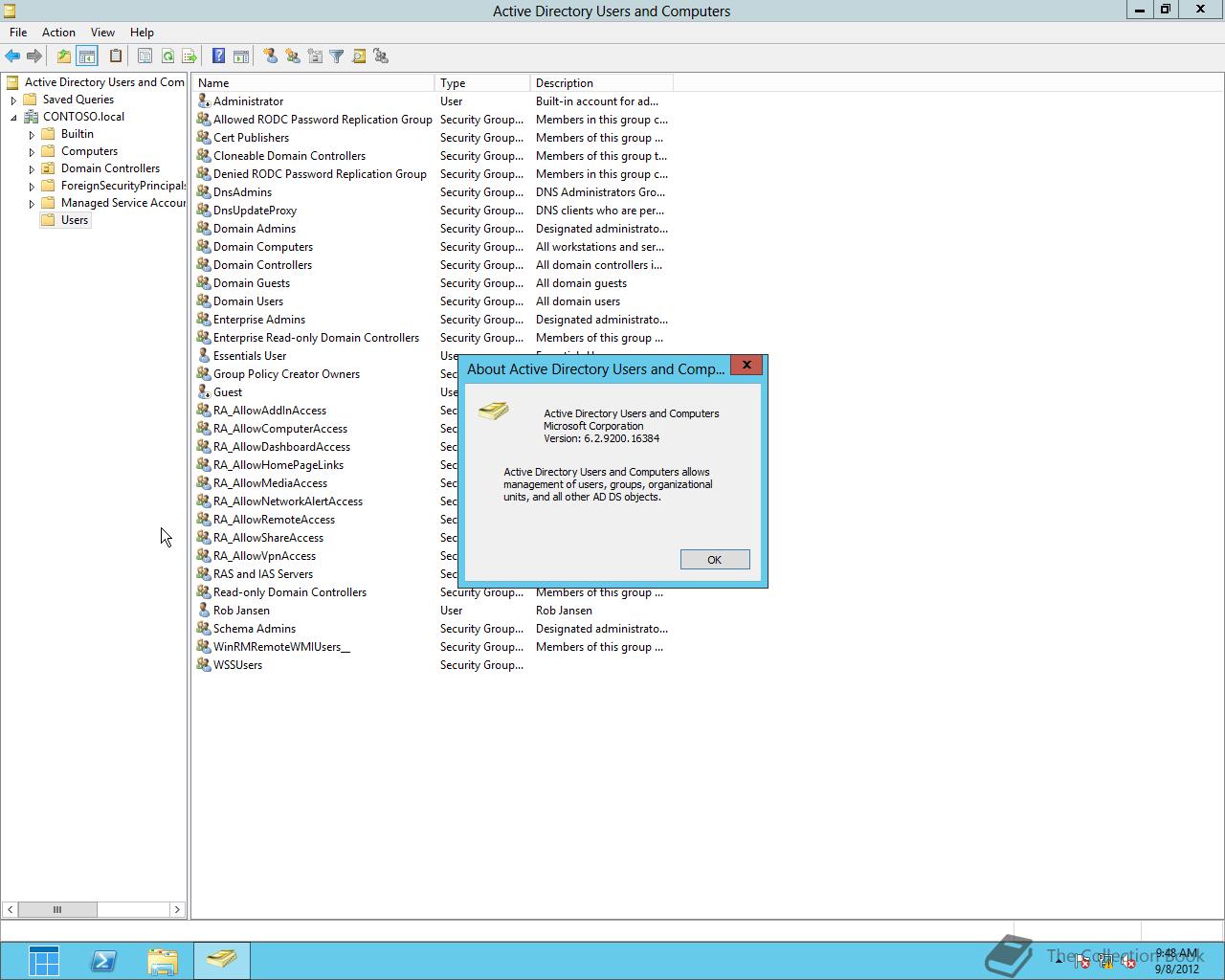Select the Cert Publishers entry

point(433,137)
